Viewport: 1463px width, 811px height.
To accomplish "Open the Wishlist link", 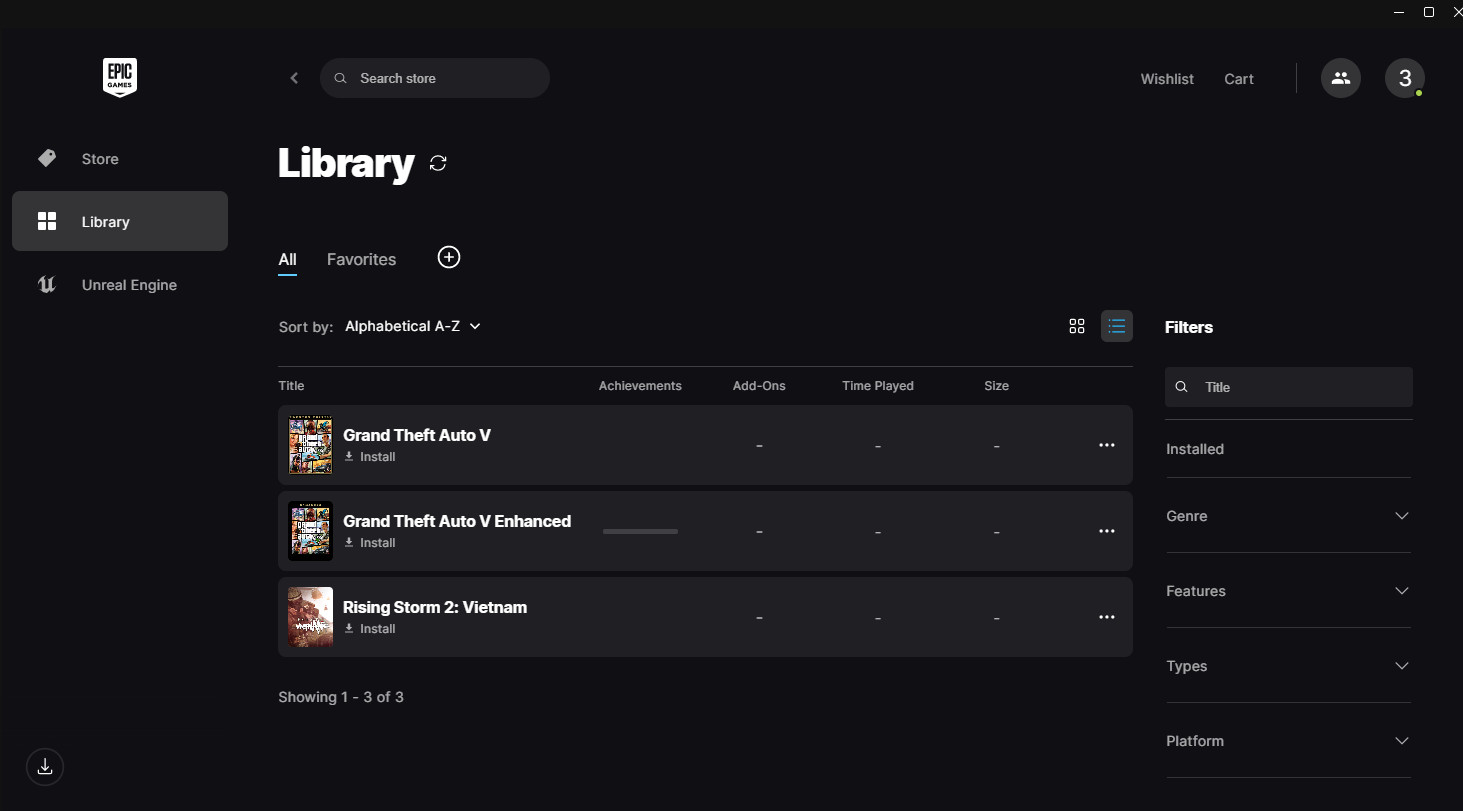I will (x=1167, y=79).
